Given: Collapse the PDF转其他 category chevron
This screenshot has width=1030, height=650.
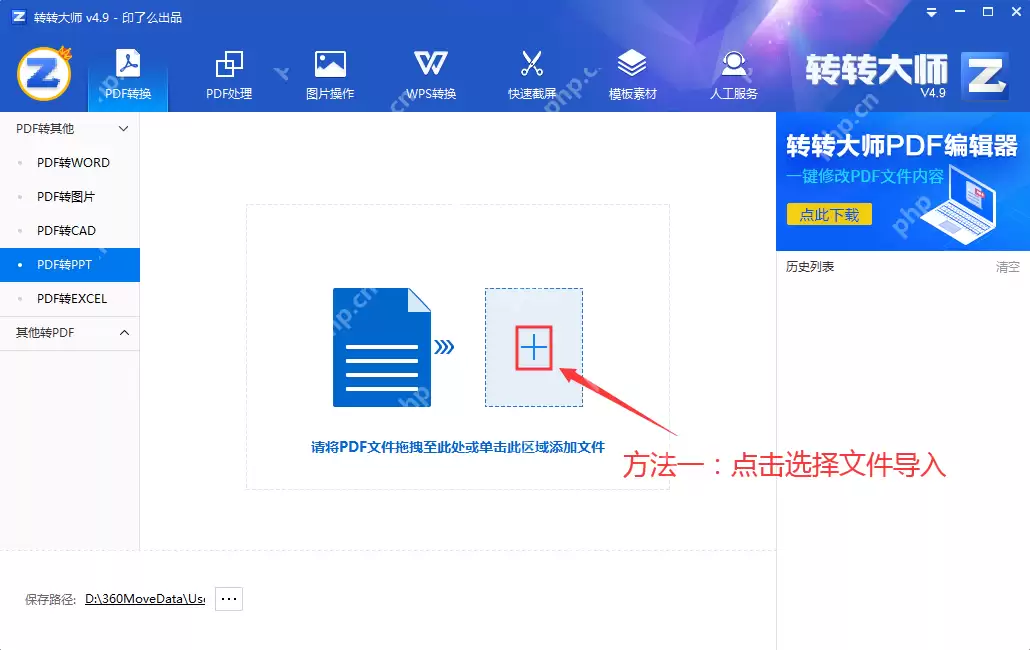Looking at the screenshot, I should pyautogui.click(x=124, y=128).
